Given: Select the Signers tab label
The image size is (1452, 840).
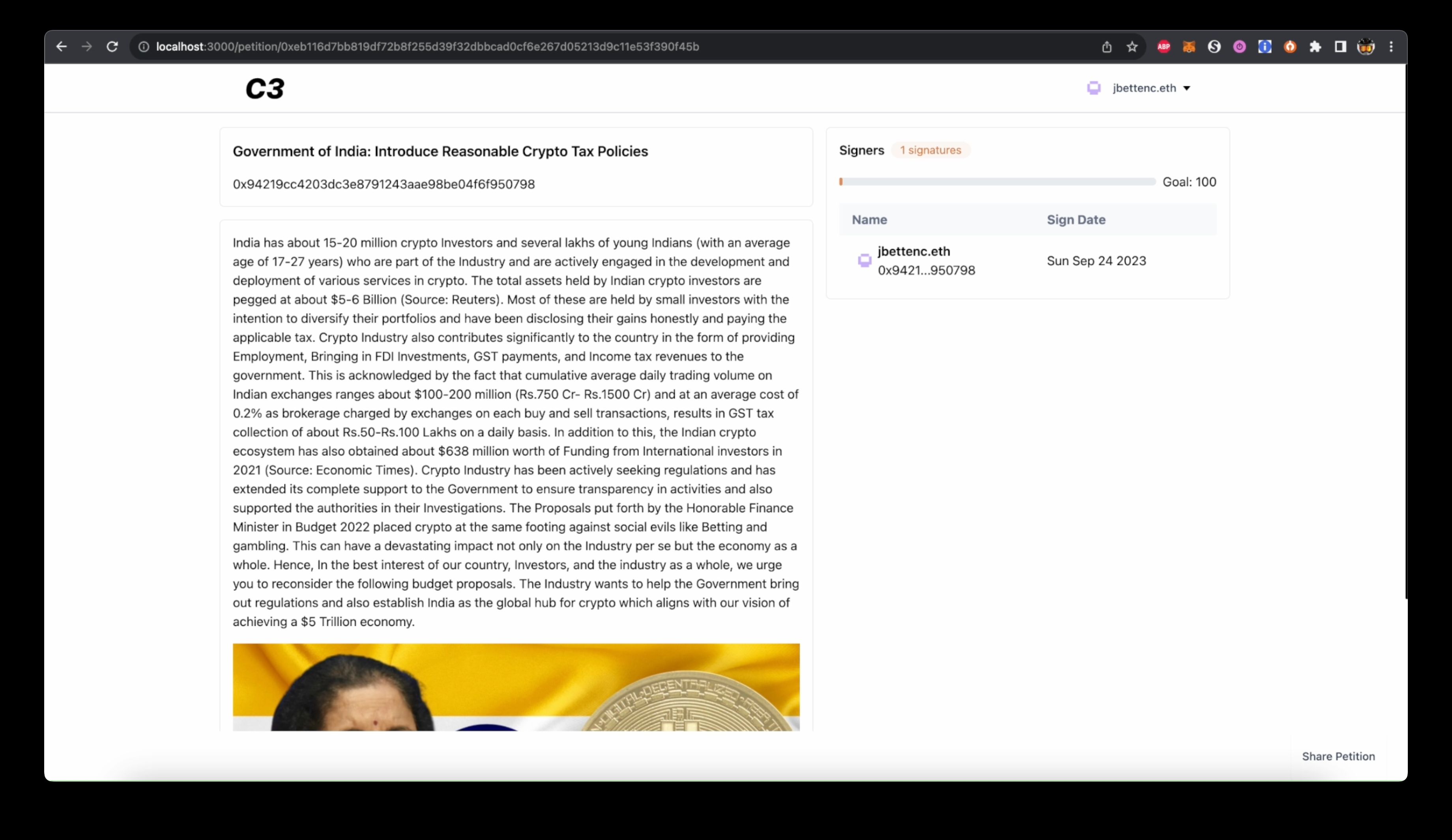Looking at the screenshot, I should [x=862, y=149].
